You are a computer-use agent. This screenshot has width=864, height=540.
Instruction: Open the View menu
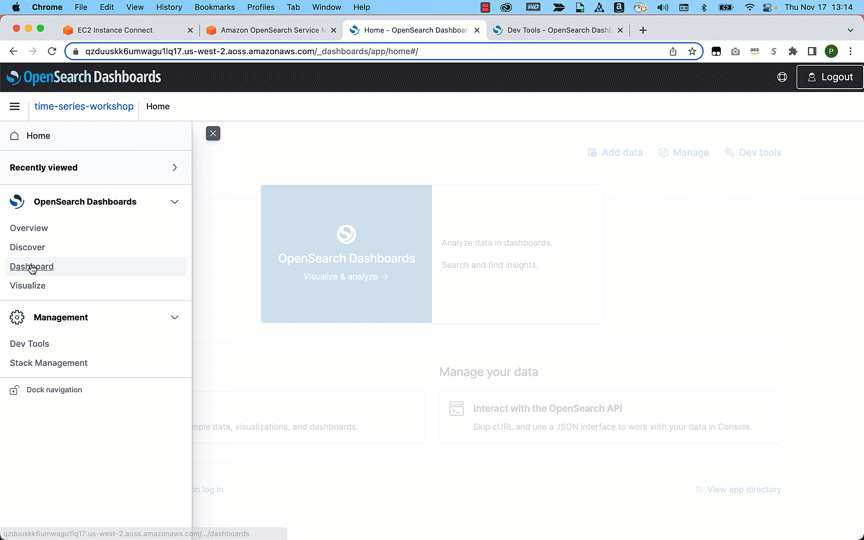pos(135,7)
